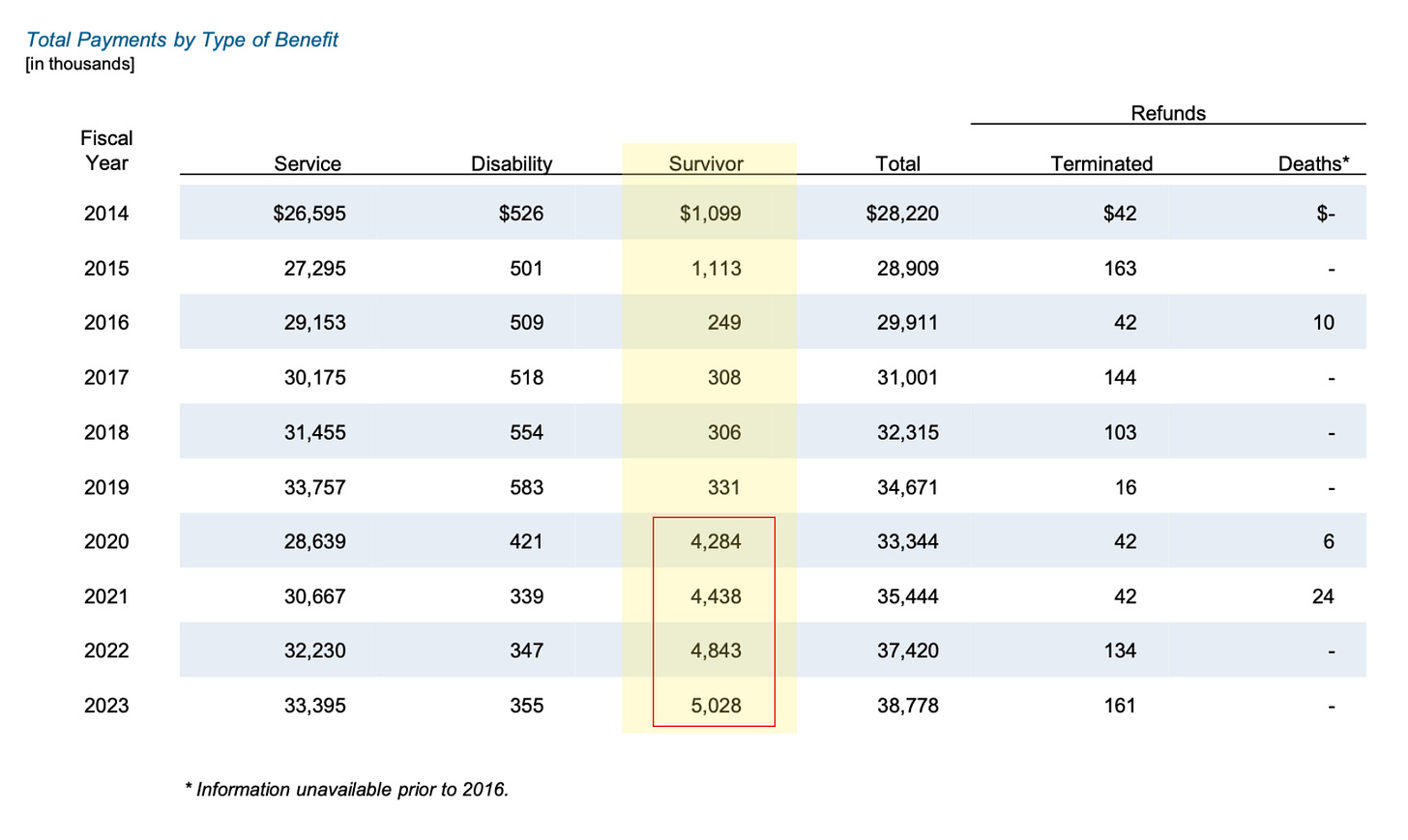The height and width of the screenshot is (840, 1408).
Task: Select the Disability column header
Action: point(512,163)
